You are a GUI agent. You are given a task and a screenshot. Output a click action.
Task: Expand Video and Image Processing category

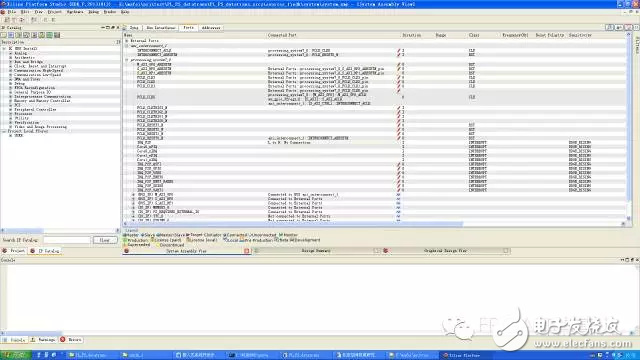(10, 127)
